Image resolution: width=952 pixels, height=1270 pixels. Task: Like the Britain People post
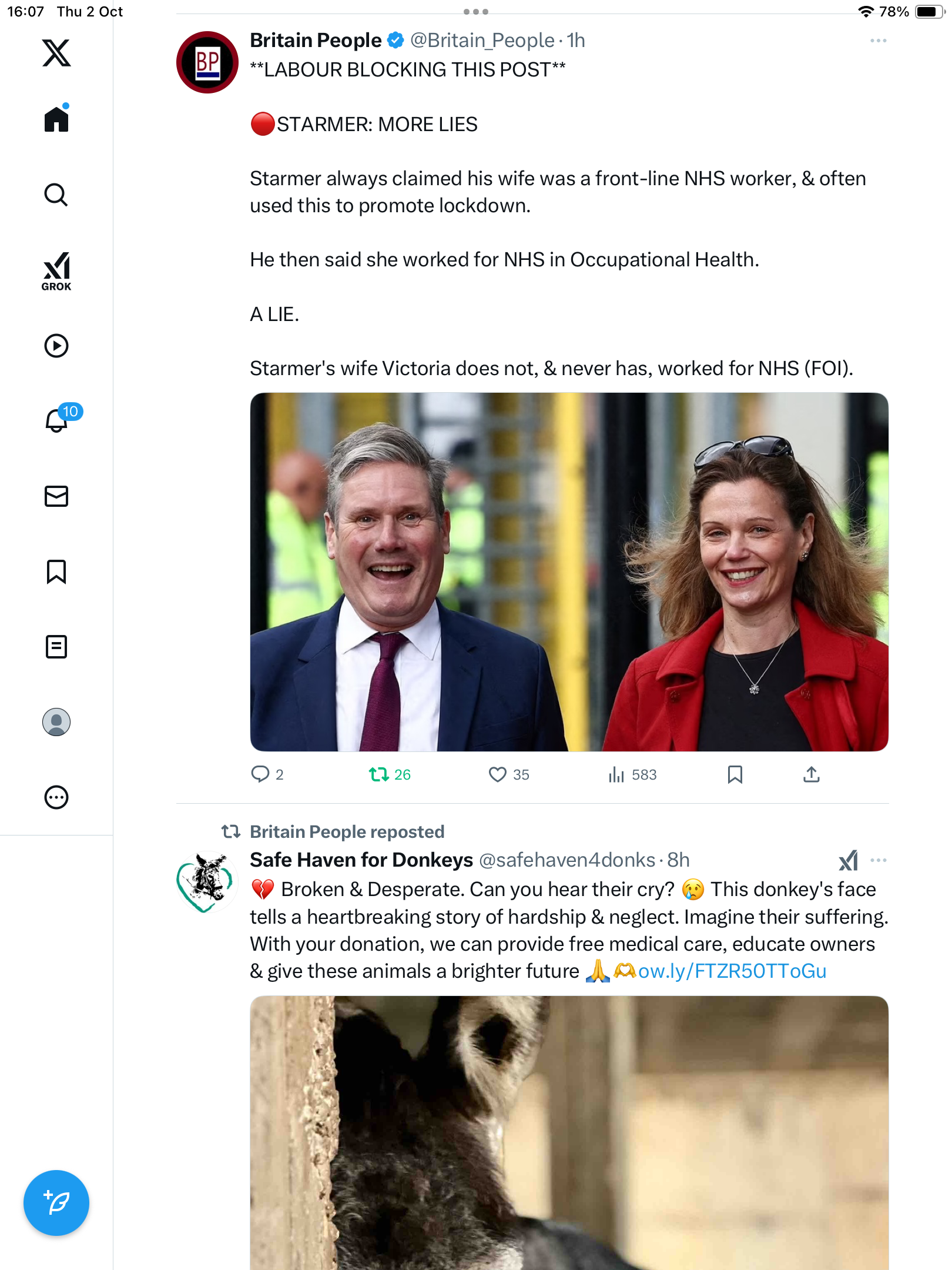[498, 774]
